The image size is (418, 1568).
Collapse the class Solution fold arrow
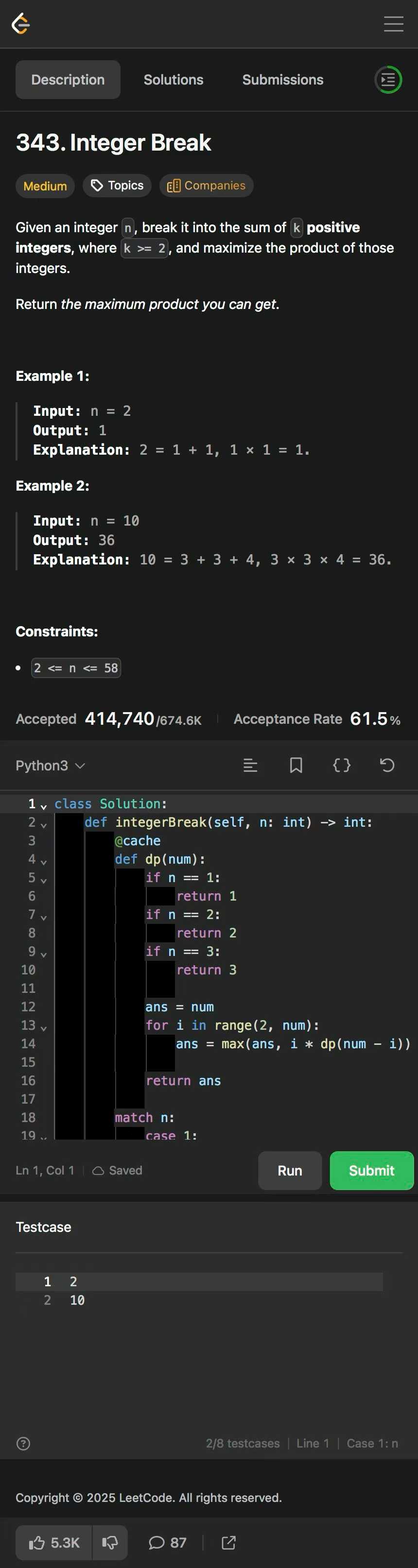coord(44,806)
